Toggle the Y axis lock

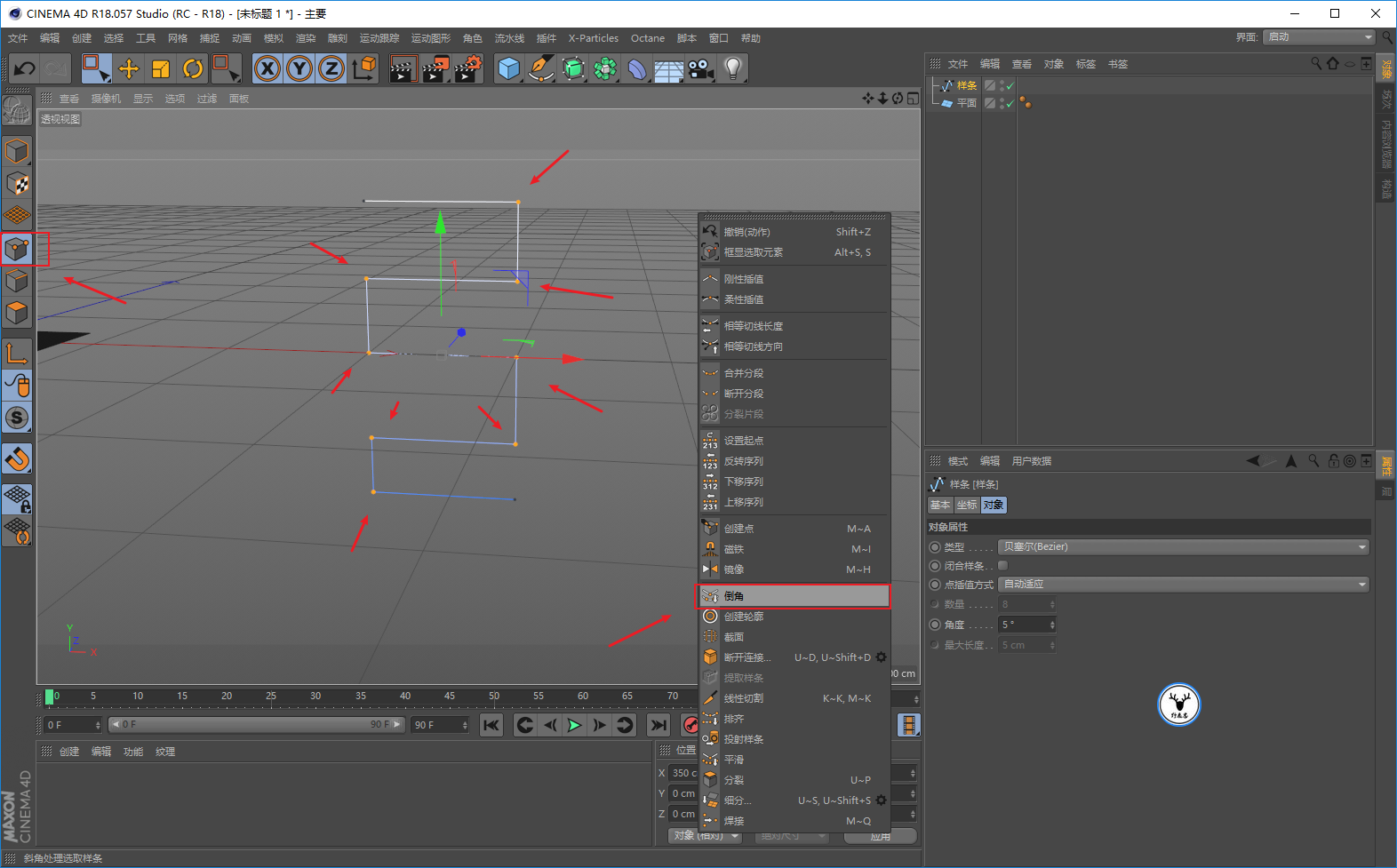click(299, 68)
